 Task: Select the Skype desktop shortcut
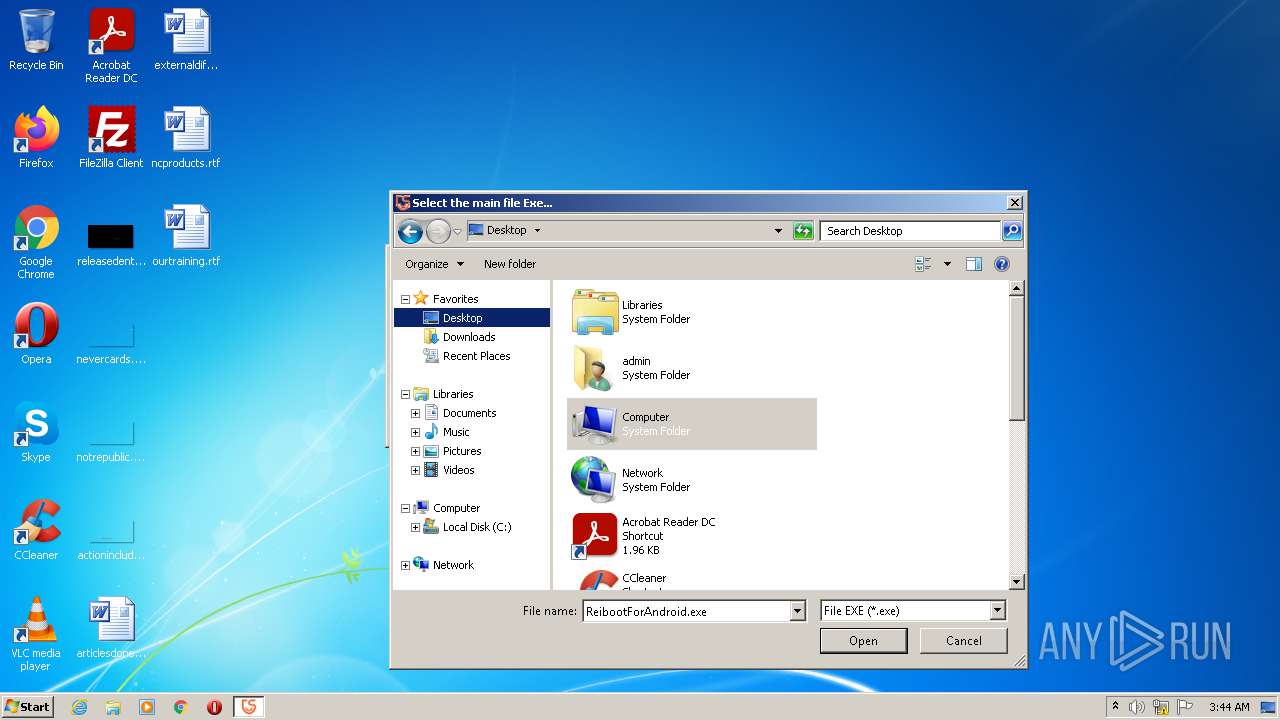click(36, 432)
